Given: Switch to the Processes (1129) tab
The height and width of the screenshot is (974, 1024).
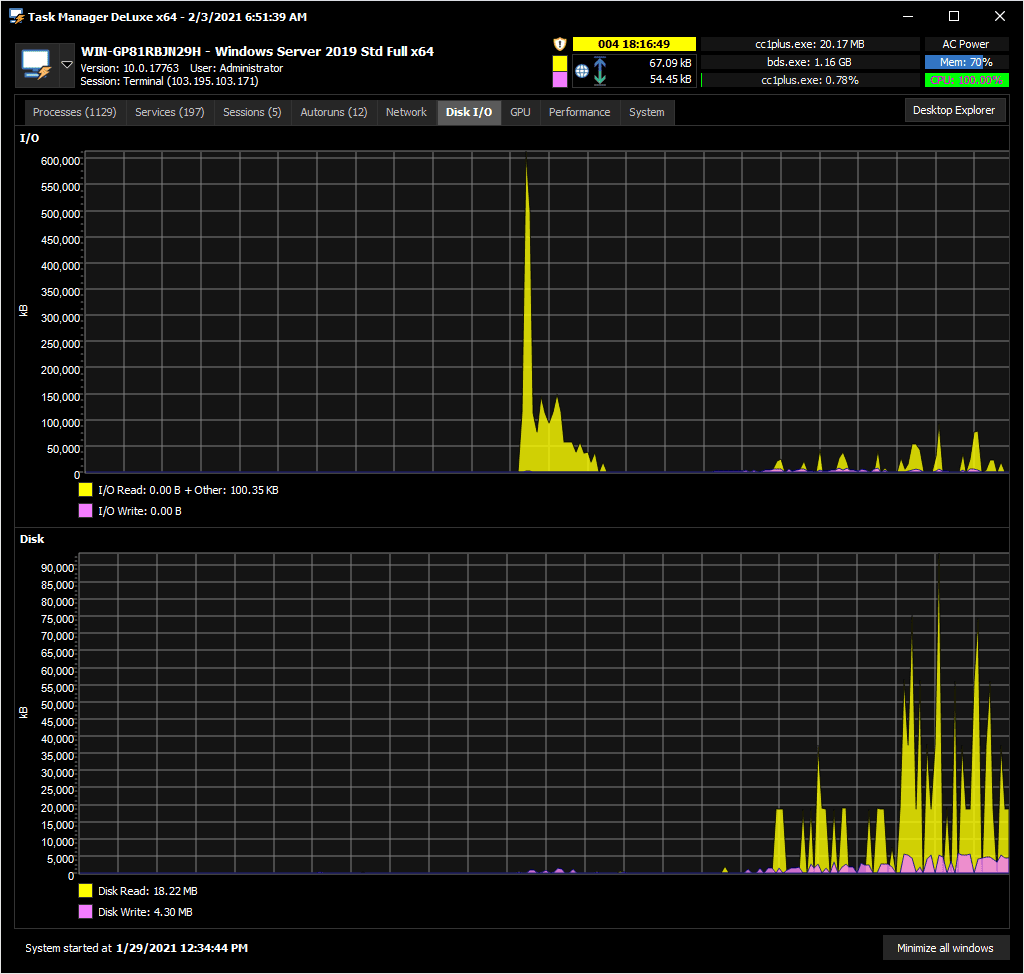Looking at the screenshot, I should click(x=74, y=112).
